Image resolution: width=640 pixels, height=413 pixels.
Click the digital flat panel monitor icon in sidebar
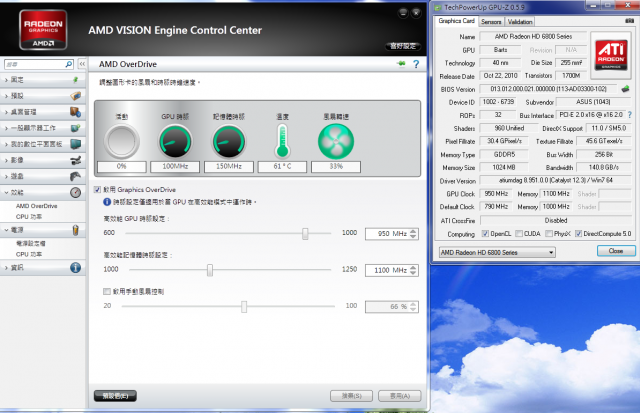[x=76, y=144]
